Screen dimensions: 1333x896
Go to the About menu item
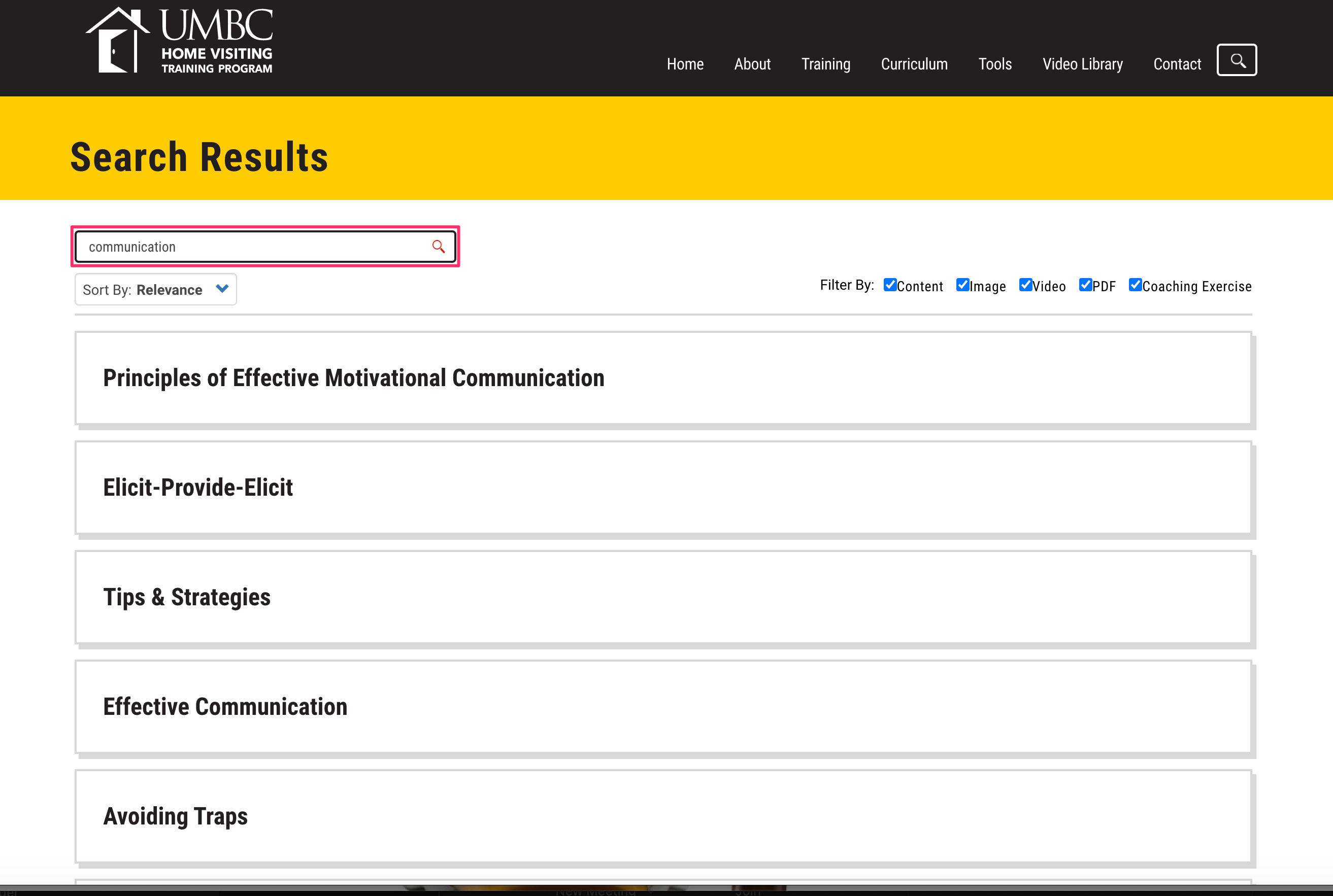752,64
